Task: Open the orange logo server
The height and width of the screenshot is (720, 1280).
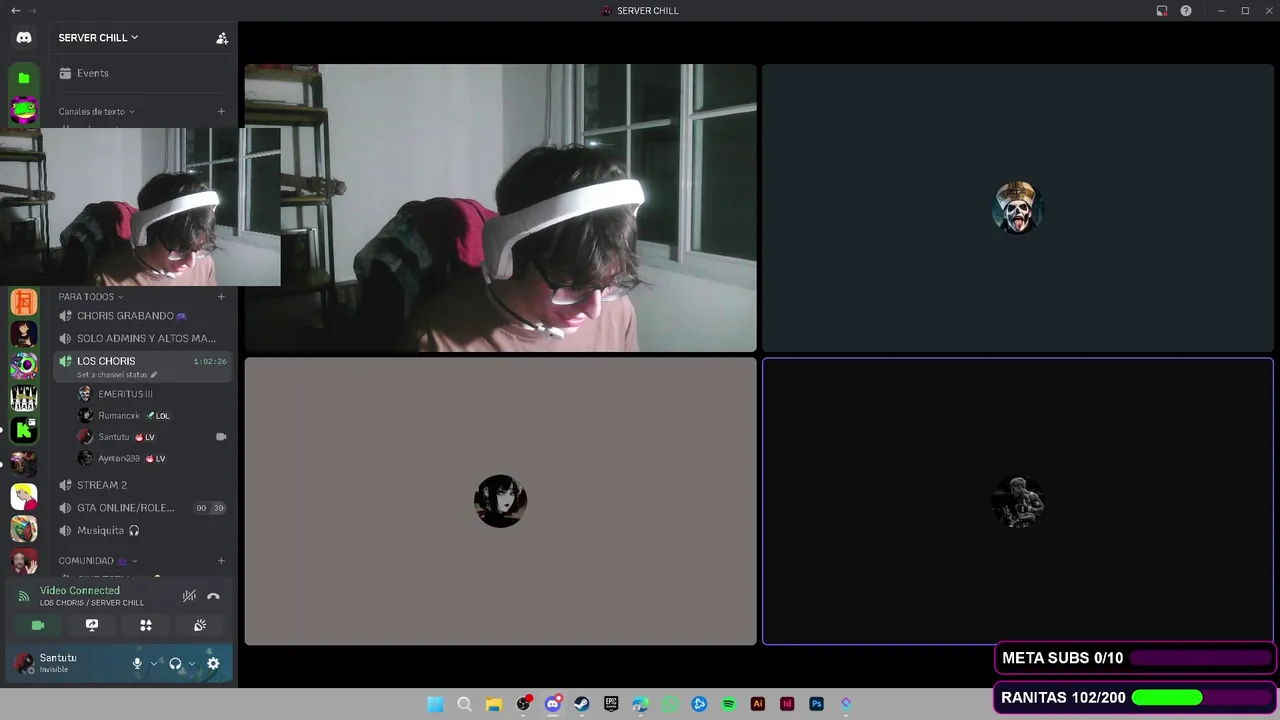Action: [x=24, y=301]
